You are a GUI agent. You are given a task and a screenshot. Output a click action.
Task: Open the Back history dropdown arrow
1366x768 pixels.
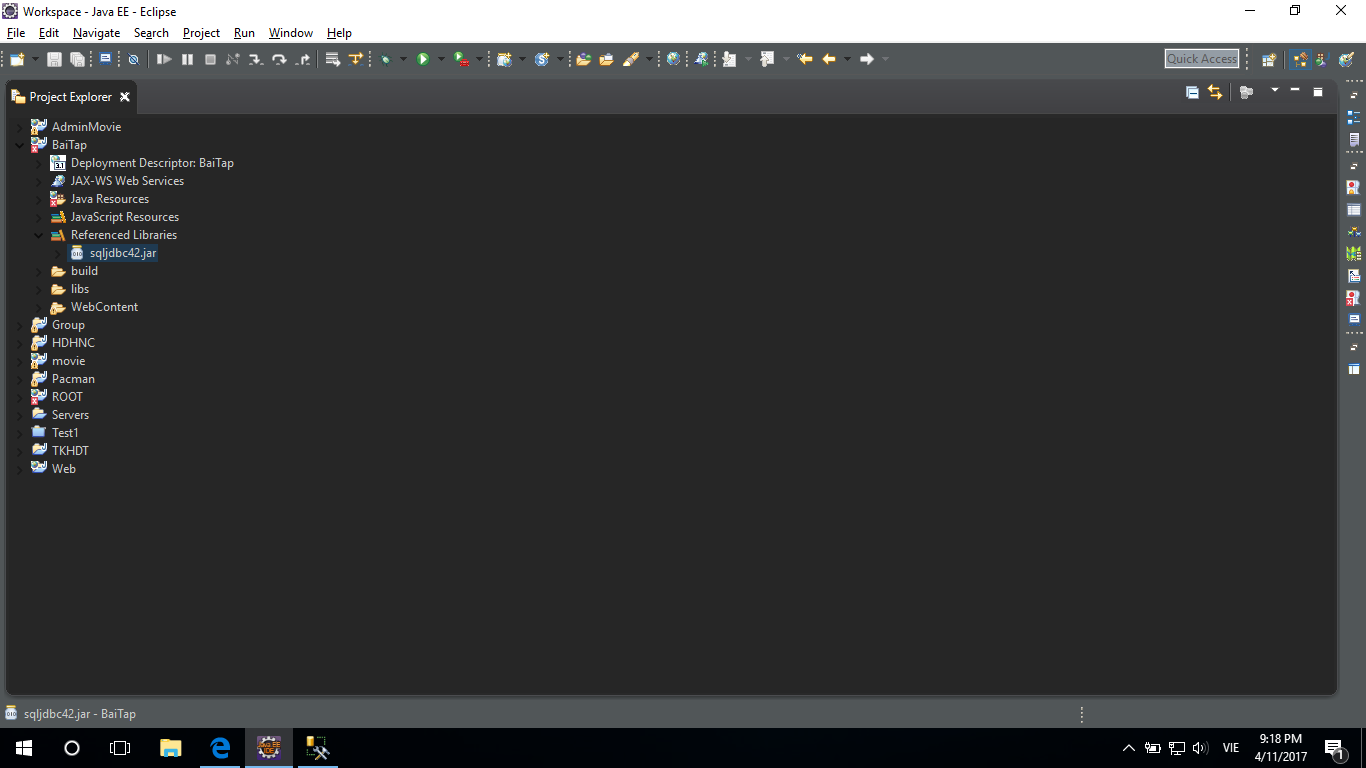(847, 59)
